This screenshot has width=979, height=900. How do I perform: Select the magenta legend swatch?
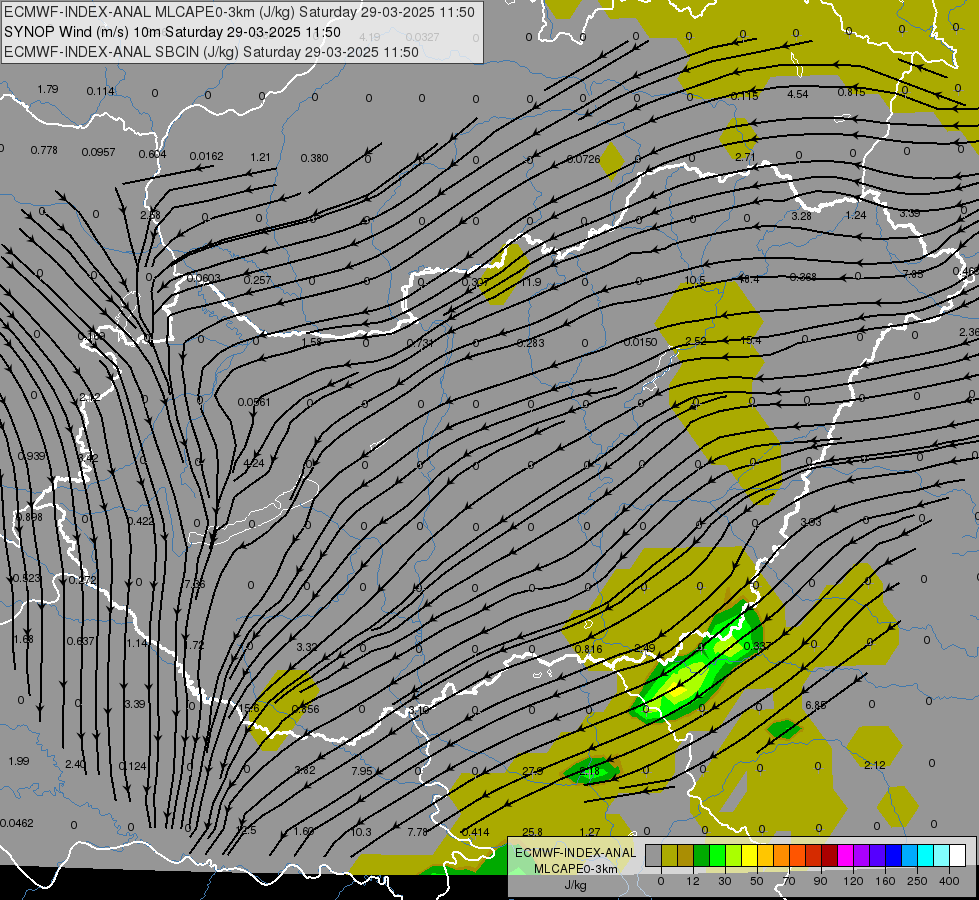846,855
